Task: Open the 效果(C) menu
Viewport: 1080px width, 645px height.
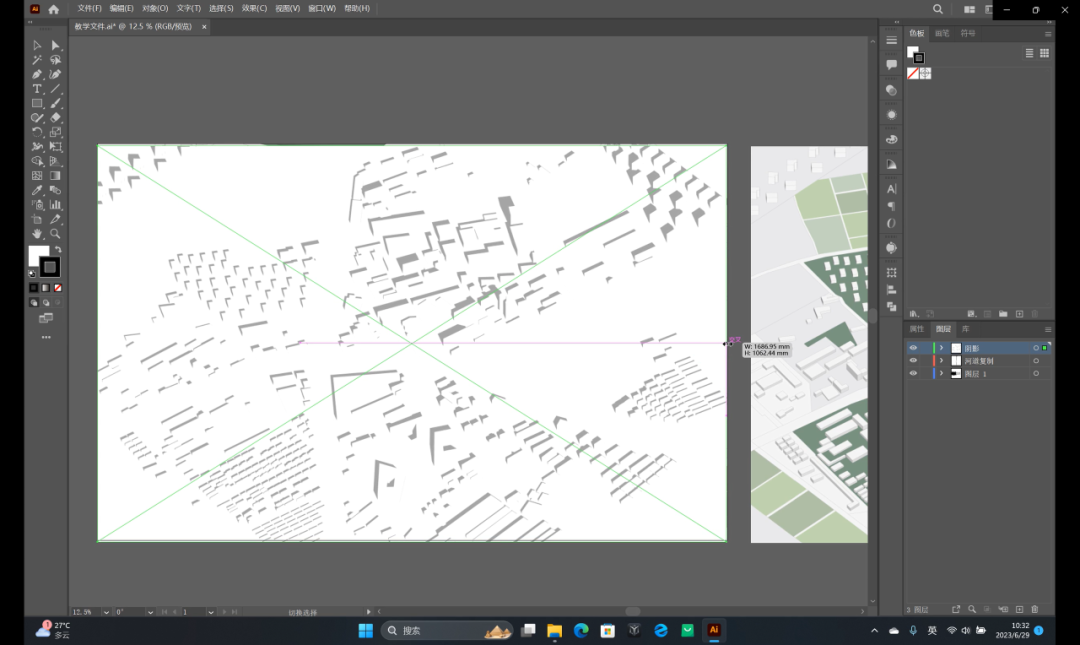Action: [254, 8]
